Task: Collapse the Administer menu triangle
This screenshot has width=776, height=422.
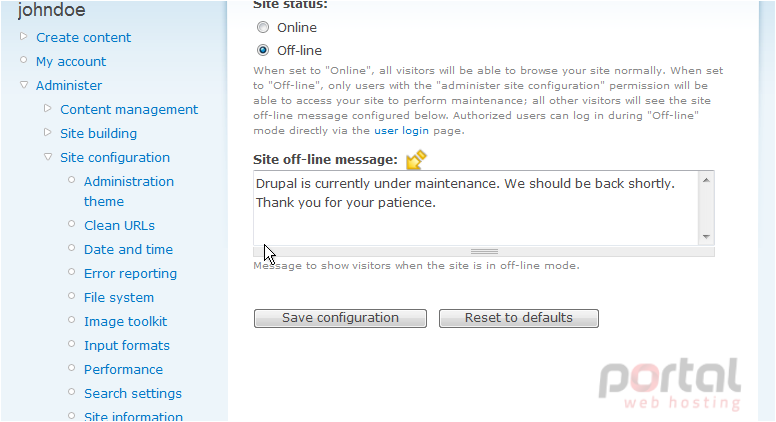Action: click(x=24, y=85)
